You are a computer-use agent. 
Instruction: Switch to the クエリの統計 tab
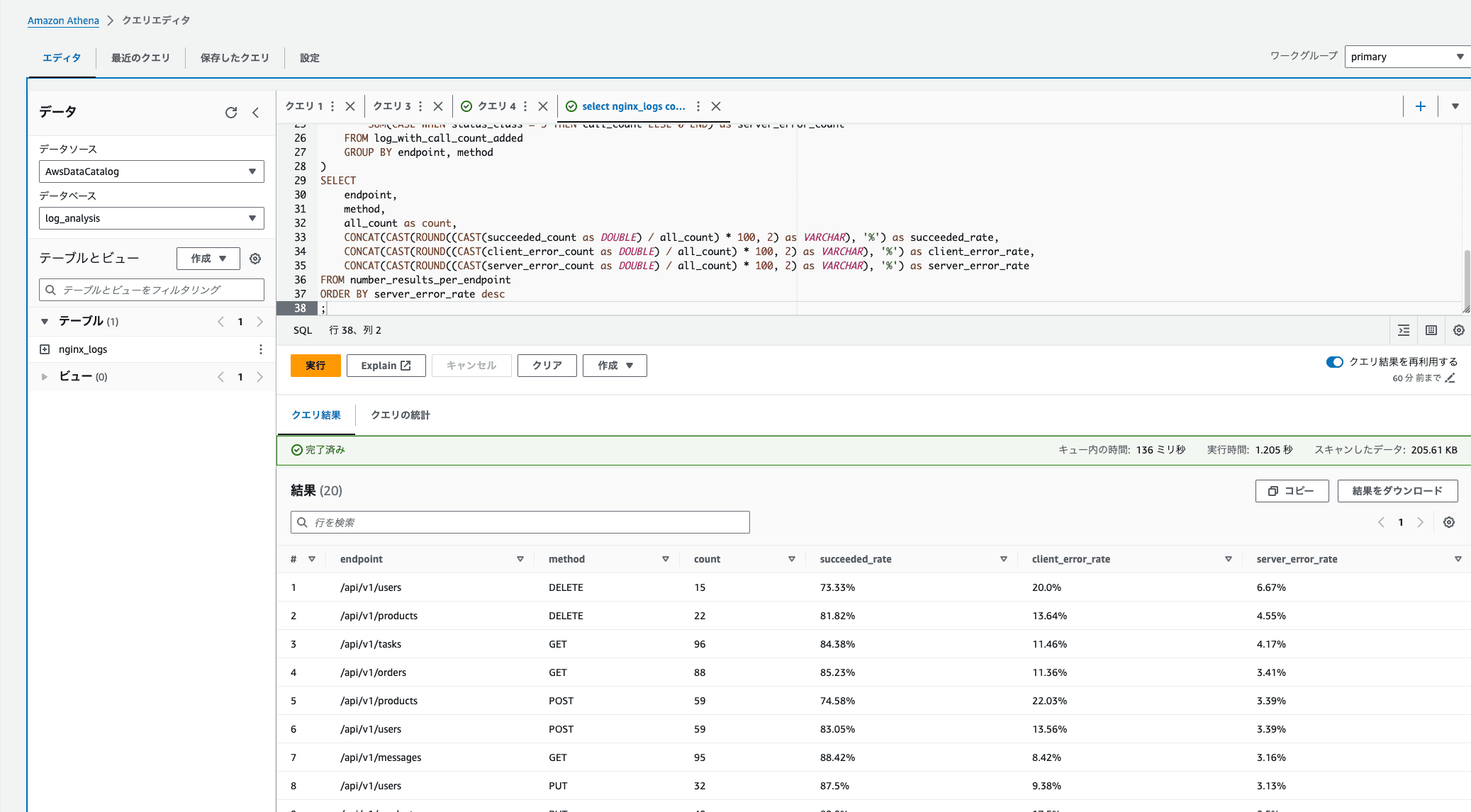pos(401,415)
